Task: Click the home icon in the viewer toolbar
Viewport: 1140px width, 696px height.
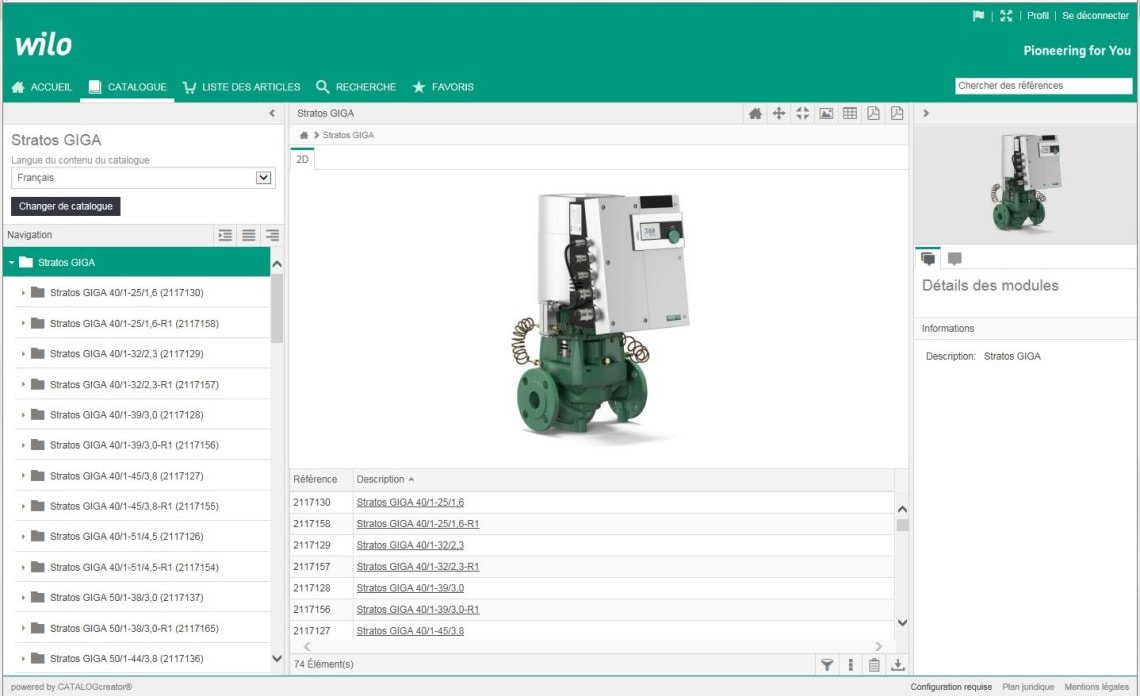Action: point(755,113)
